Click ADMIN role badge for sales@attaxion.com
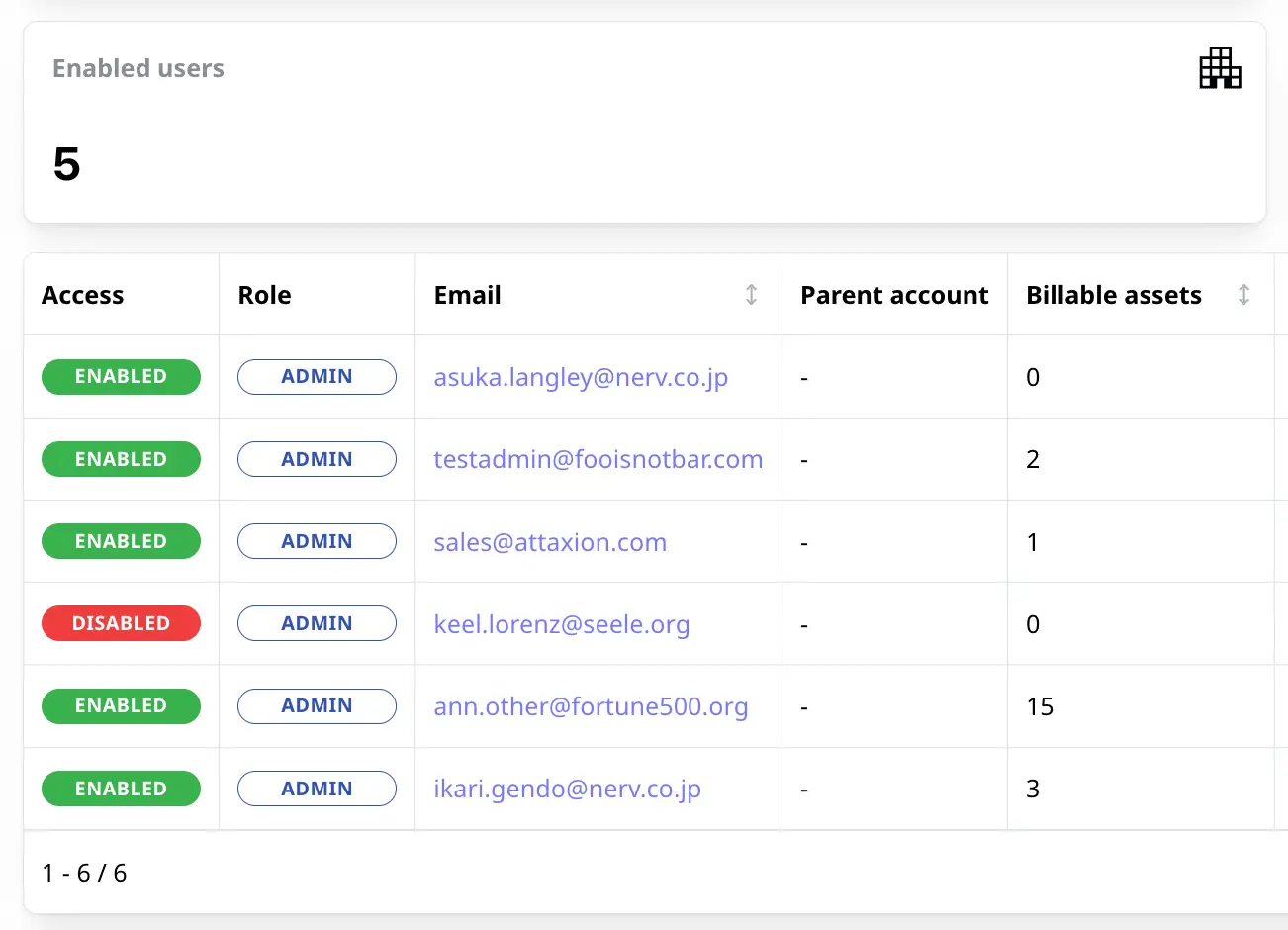This screenshot has height=930, width=1288. tap(317, 541)
